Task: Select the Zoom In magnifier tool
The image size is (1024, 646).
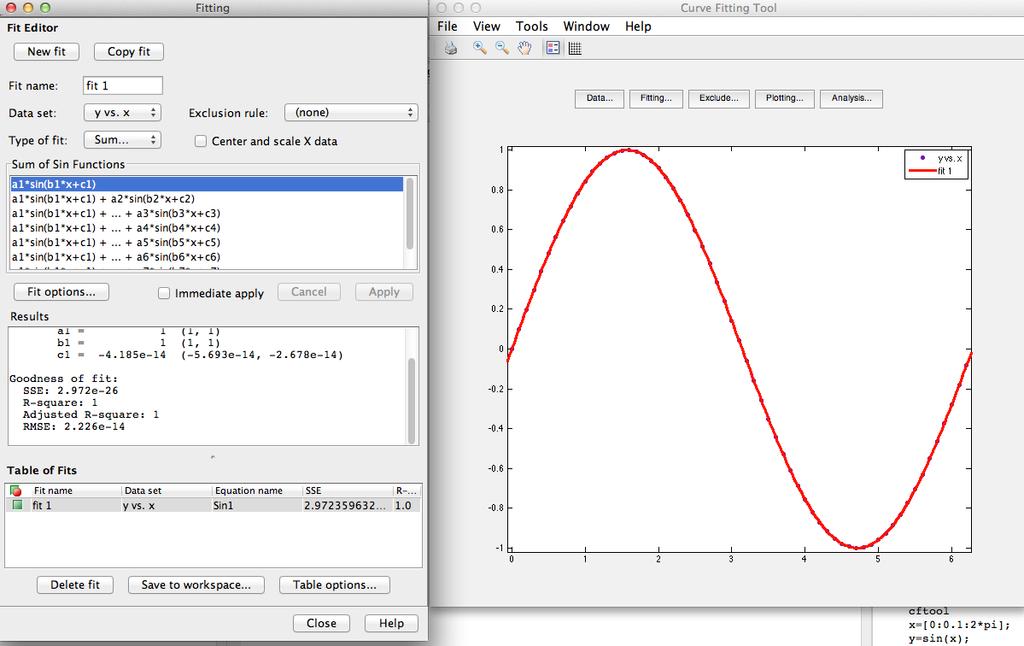Action: coord(479,48)
